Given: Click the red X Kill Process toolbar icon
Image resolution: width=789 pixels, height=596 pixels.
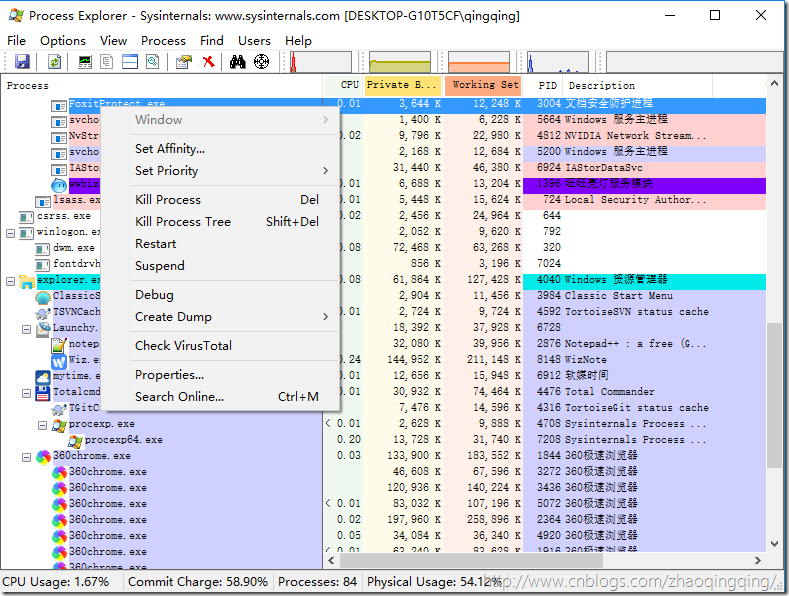Looking at the screenshot, I should [x=208, y=62].
